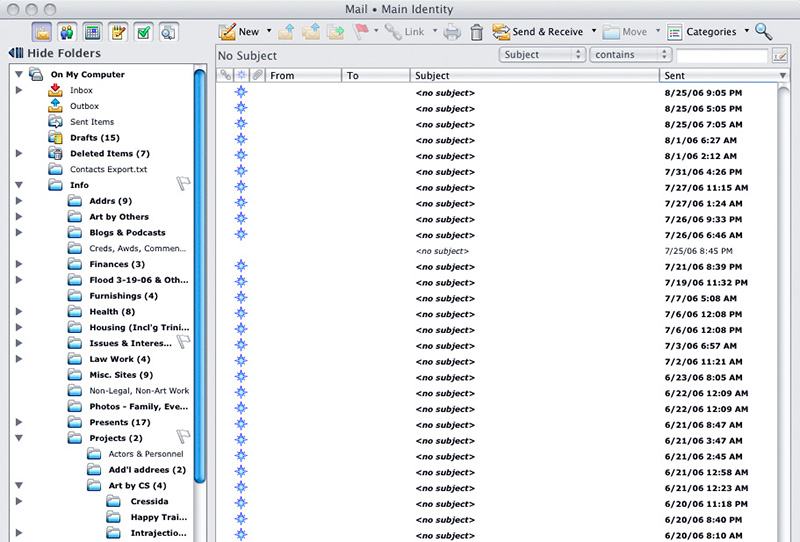
Task: Sort messages by Sent column header
Action: pyautogui.click(x=717, y=76)
